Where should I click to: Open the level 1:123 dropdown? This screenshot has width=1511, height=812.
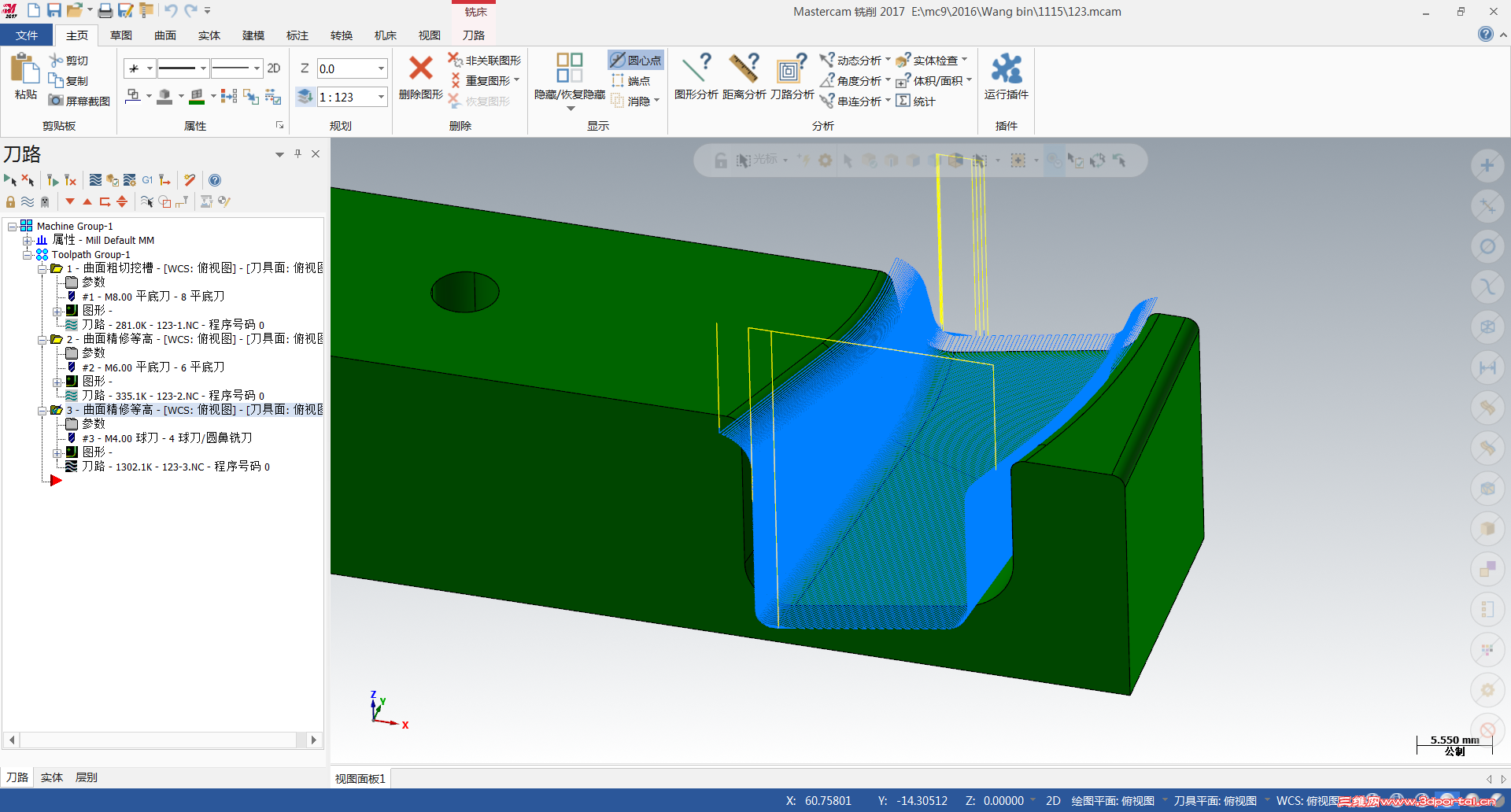coord(381,97)
